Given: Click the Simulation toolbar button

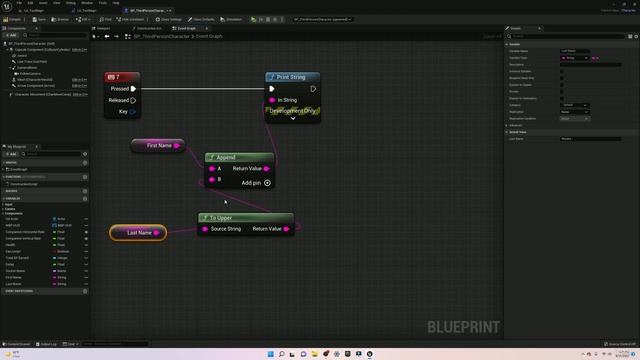Looking at the screenshot, I should [x=231, y=19].
